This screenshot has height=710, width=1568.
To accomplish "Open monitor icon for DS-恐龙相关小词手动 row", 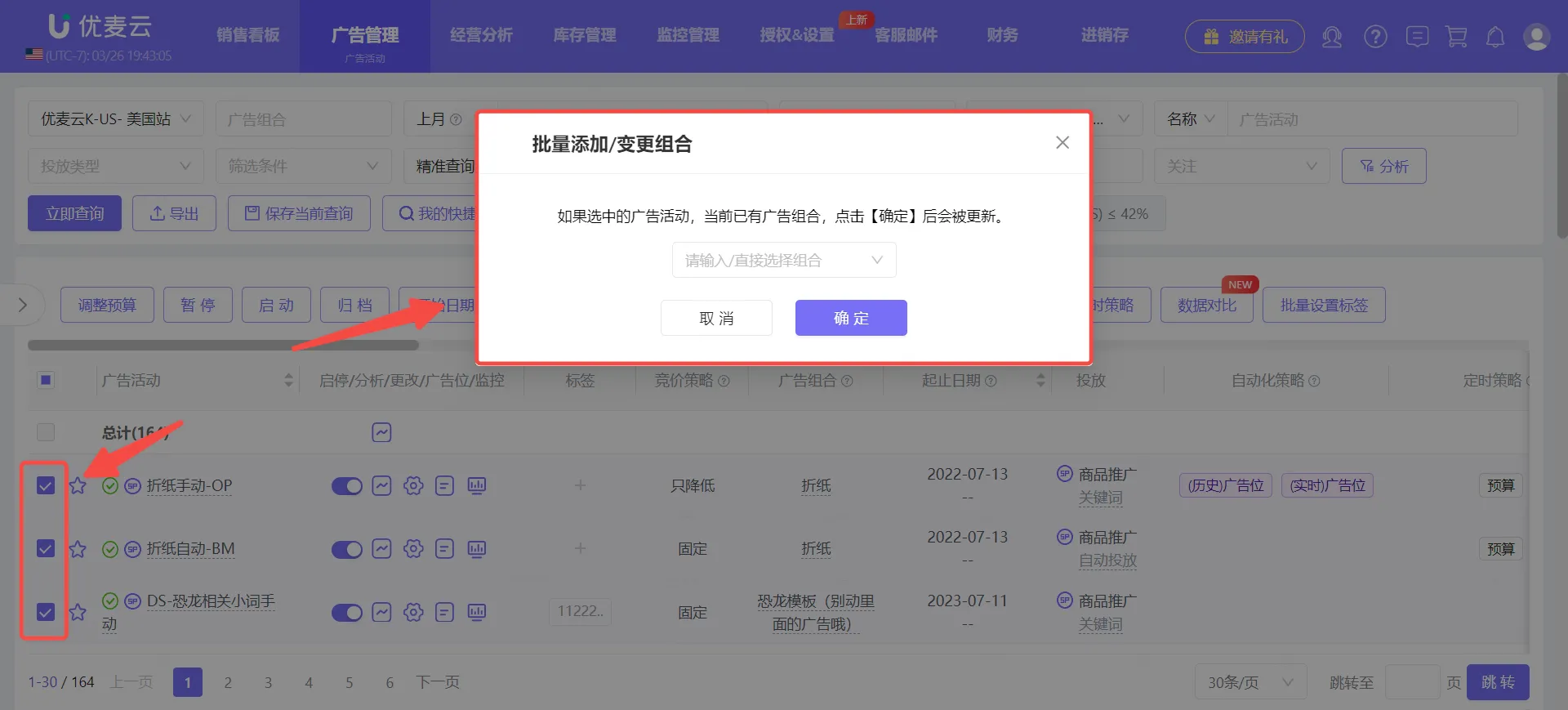I will point(477,612).
